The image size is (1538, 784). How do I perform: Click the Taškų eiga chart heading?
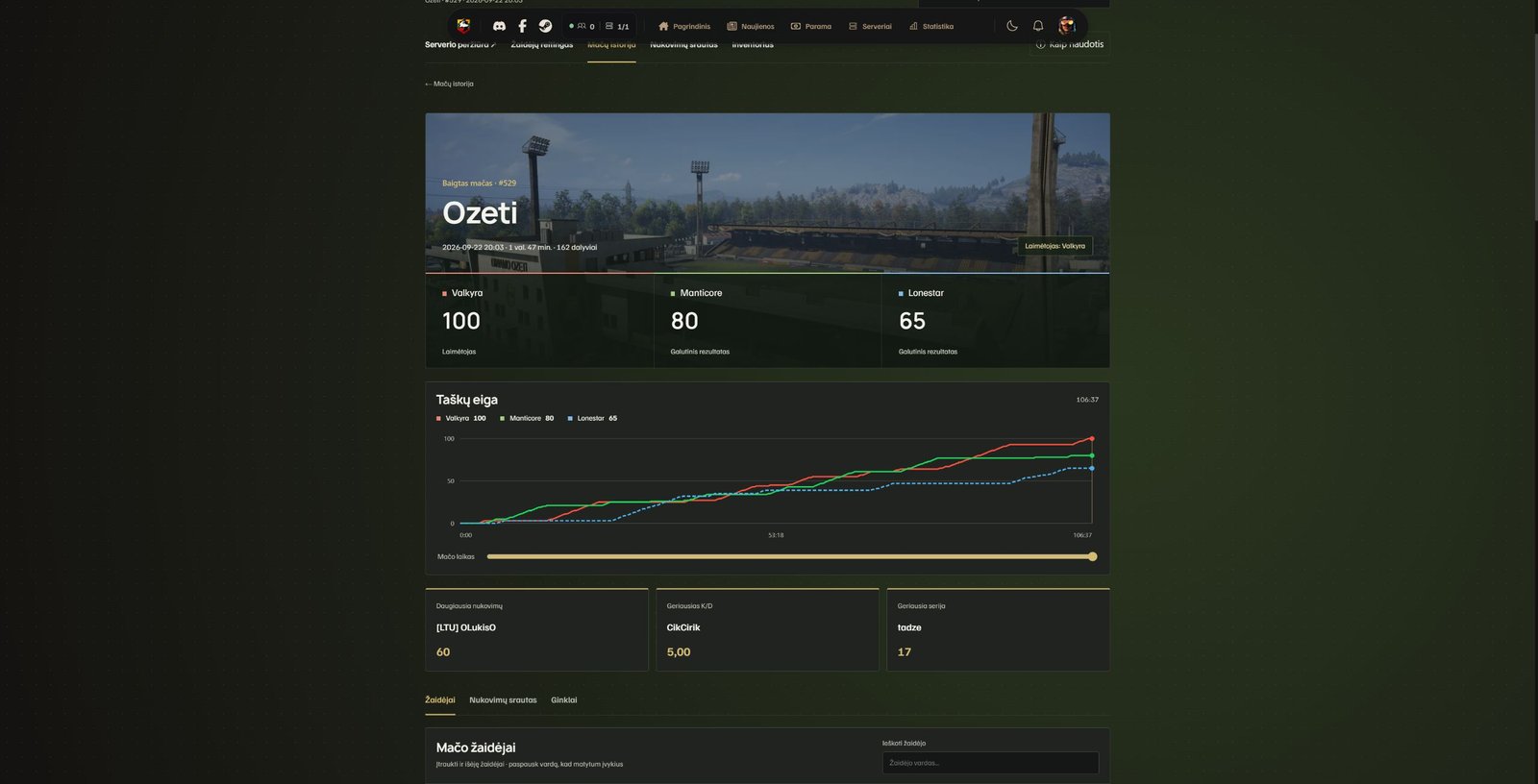(467, 400)
